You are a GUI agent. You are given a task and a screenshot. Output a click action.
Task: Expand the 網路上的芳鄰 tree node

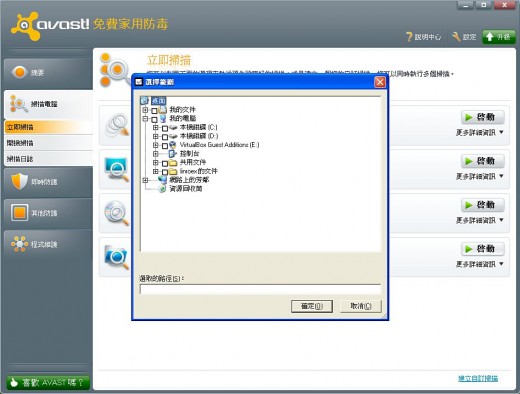point(145,180)
